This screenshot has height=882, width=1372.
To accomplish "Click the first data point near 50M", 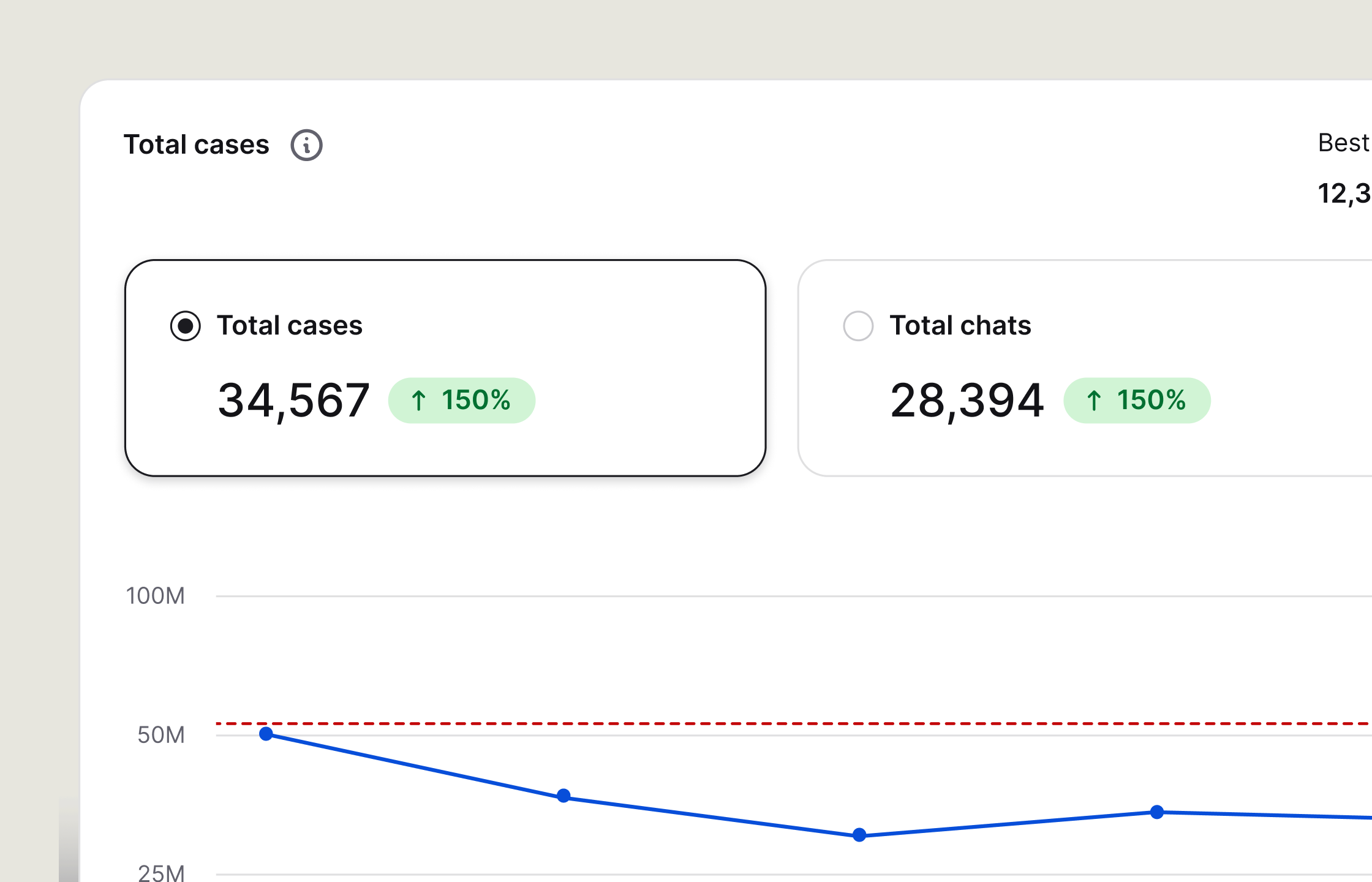I will tap(266, 734).
